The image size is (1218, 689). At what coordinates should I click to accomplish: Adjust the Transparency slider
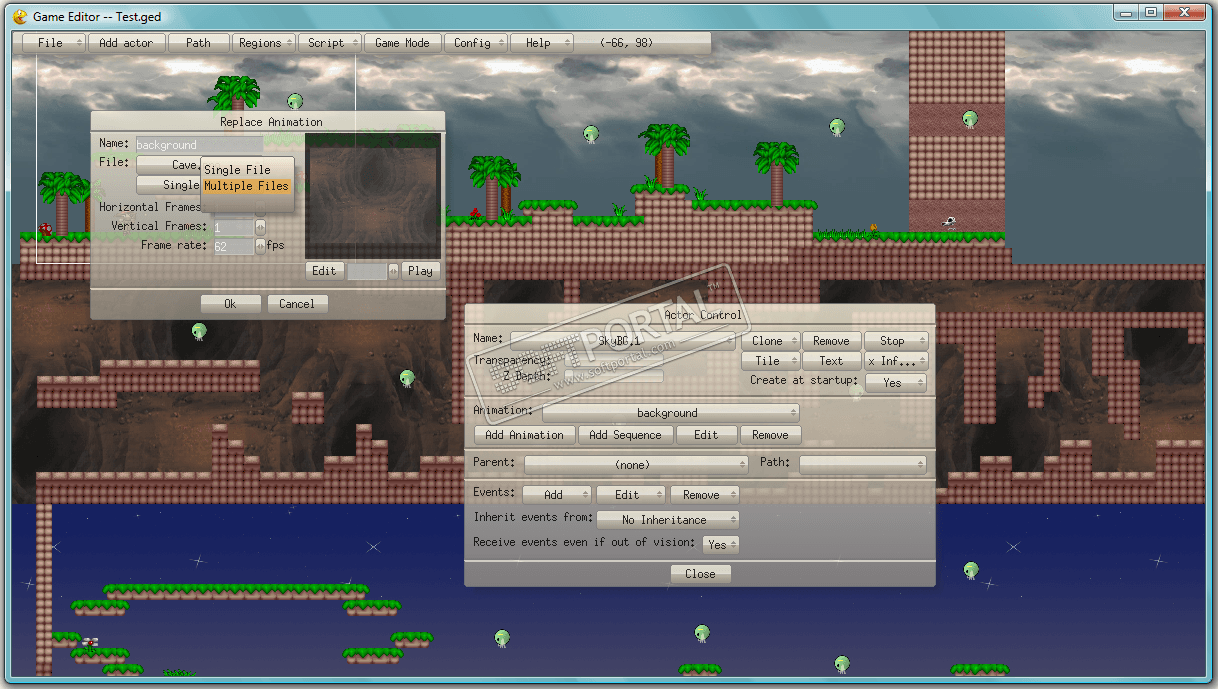(x=613, y=360)
